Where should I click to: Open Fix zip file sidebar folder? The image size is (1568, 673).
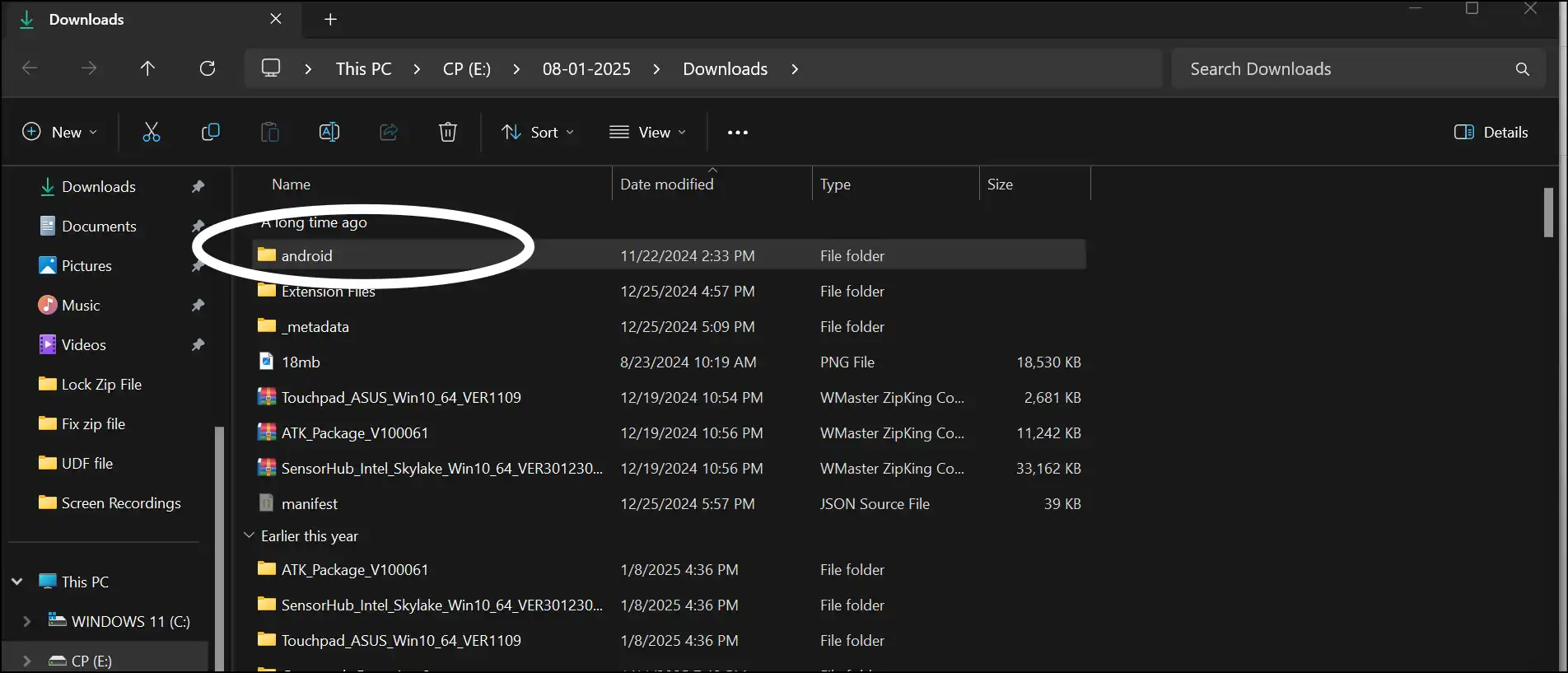point(93,424)
